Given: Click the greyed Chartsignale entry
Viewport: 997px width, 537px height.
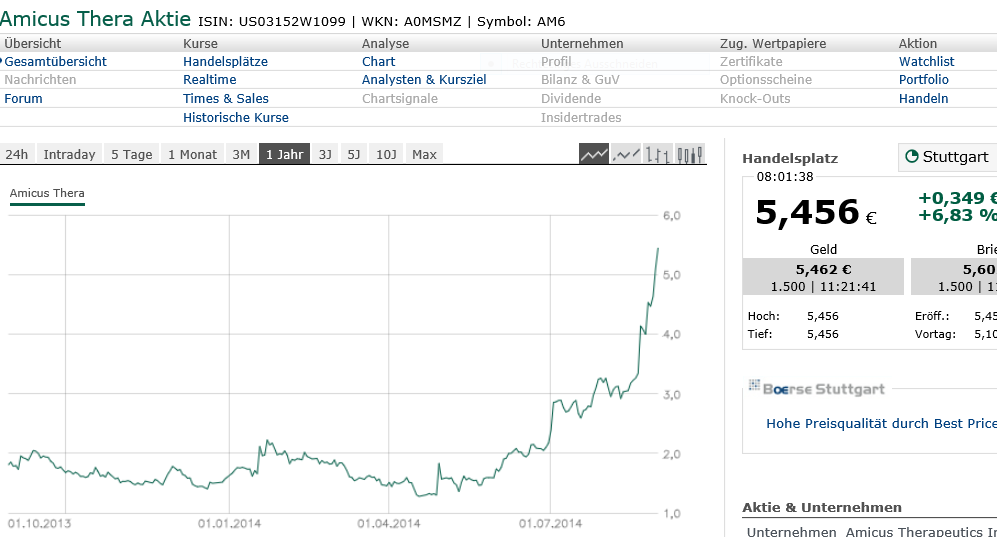Looking at the screenshot, I should (400, 99).
